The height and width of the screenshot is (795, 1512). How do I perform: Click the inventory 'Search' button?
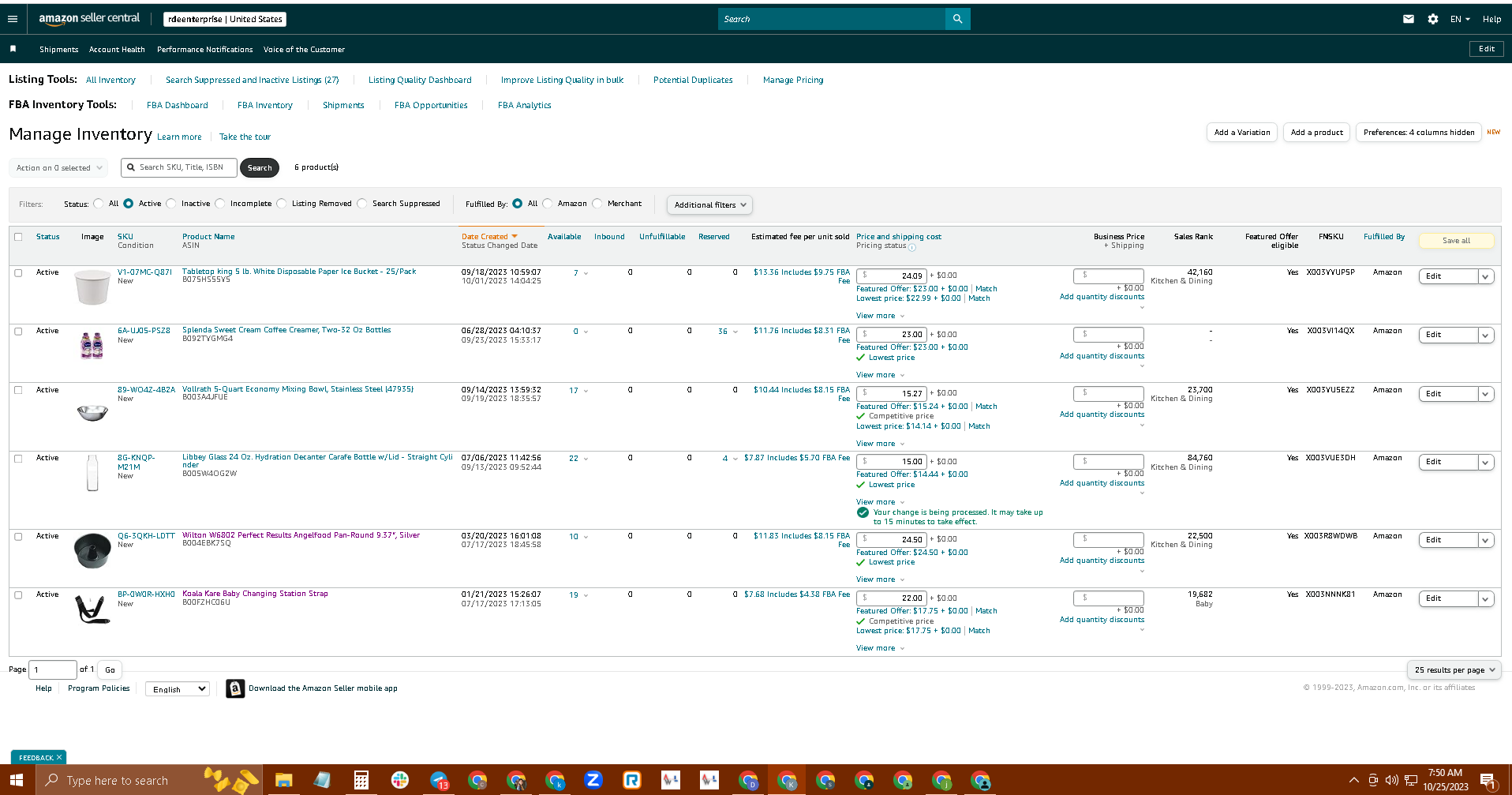tap(260, 167)
